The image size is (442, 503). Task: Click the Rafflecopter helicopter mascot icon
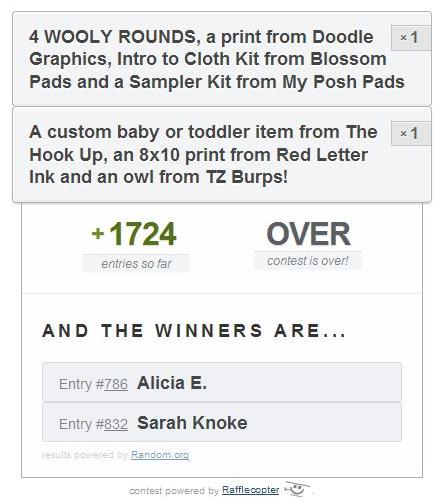pyautogui.click(x=296, y=489)
